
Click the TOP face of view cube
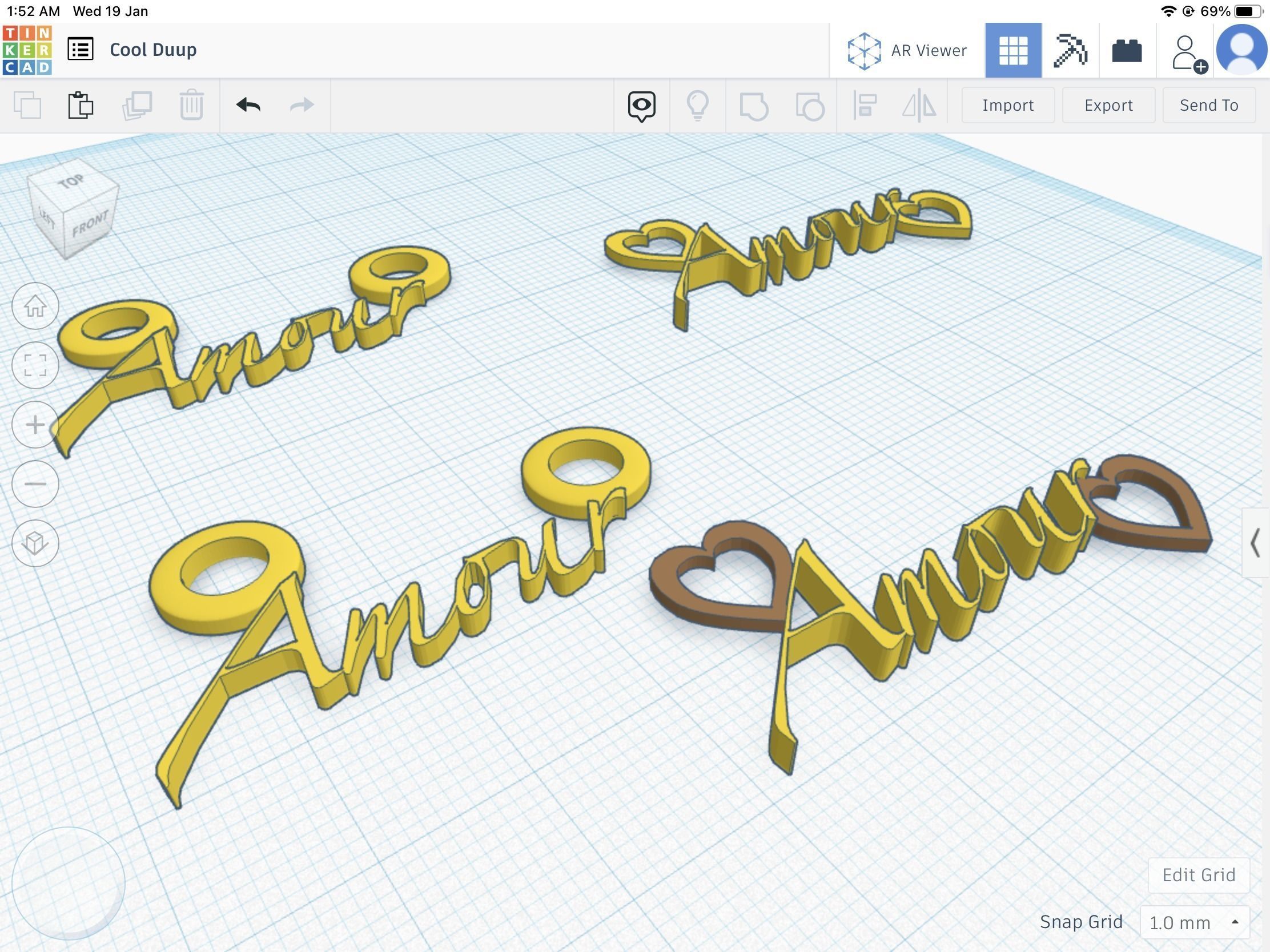(x=72, y=183)
